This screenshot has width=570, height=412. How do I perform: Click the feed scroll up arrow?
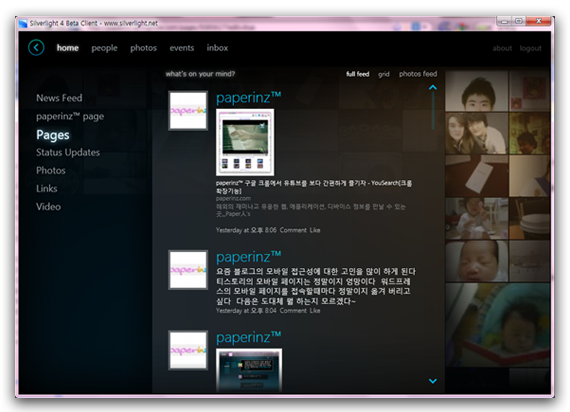(433, 87)
